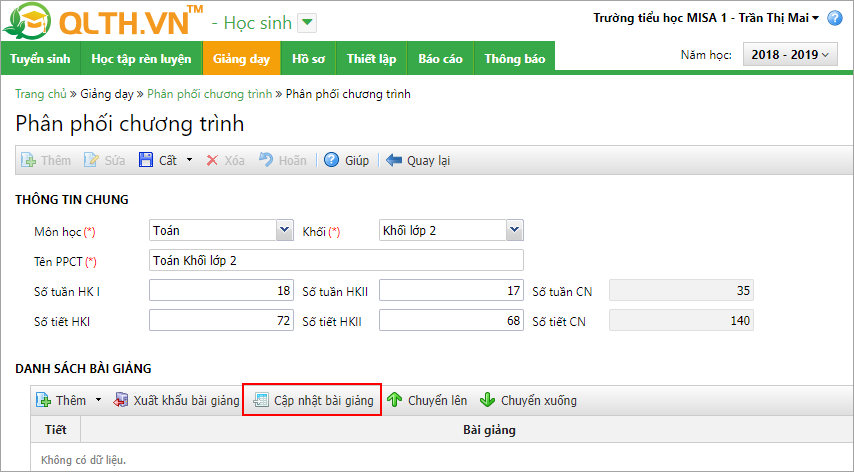Screen dimensions: 854x472
Task: Click the Quay lại back arrow
Action: (394, 160)
